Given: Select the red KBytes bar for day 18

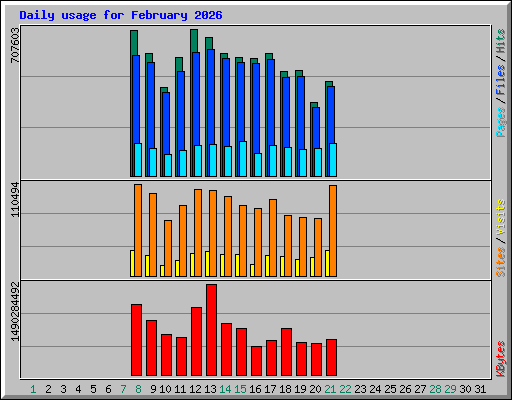Looking at the screenshot, I should pos(286,352).
